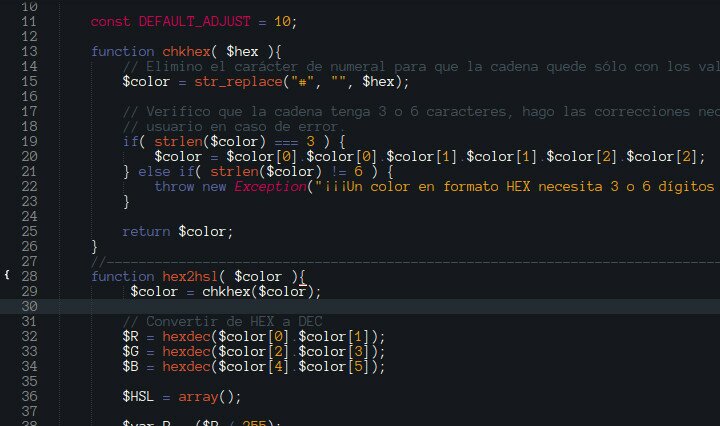Click line number 13 in the gutter
This screenshot has width=720, height=426.
(29, 51)
